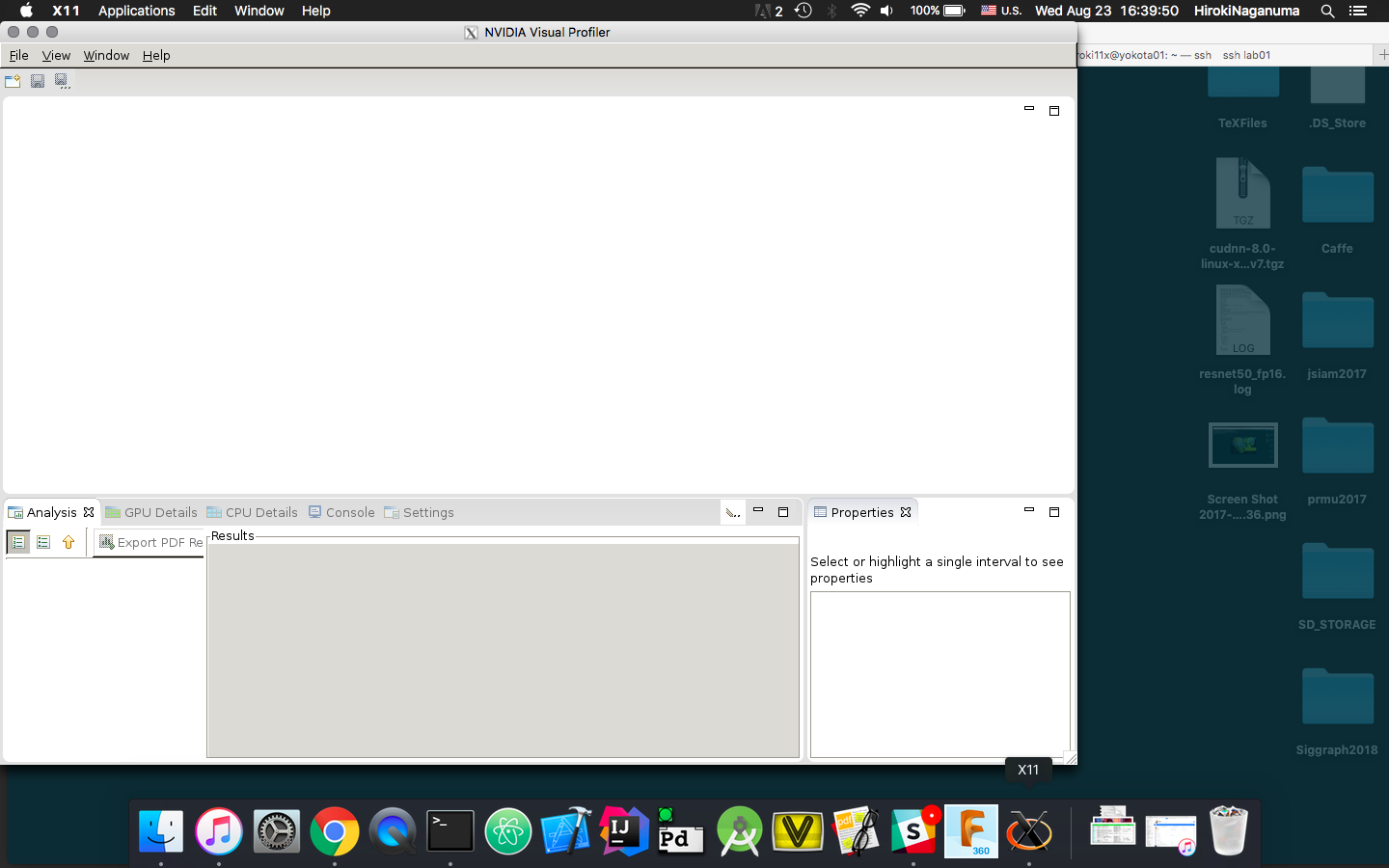Open Android Studio from the Dock
Viewport: 1389px width, 868px height.
739,830
